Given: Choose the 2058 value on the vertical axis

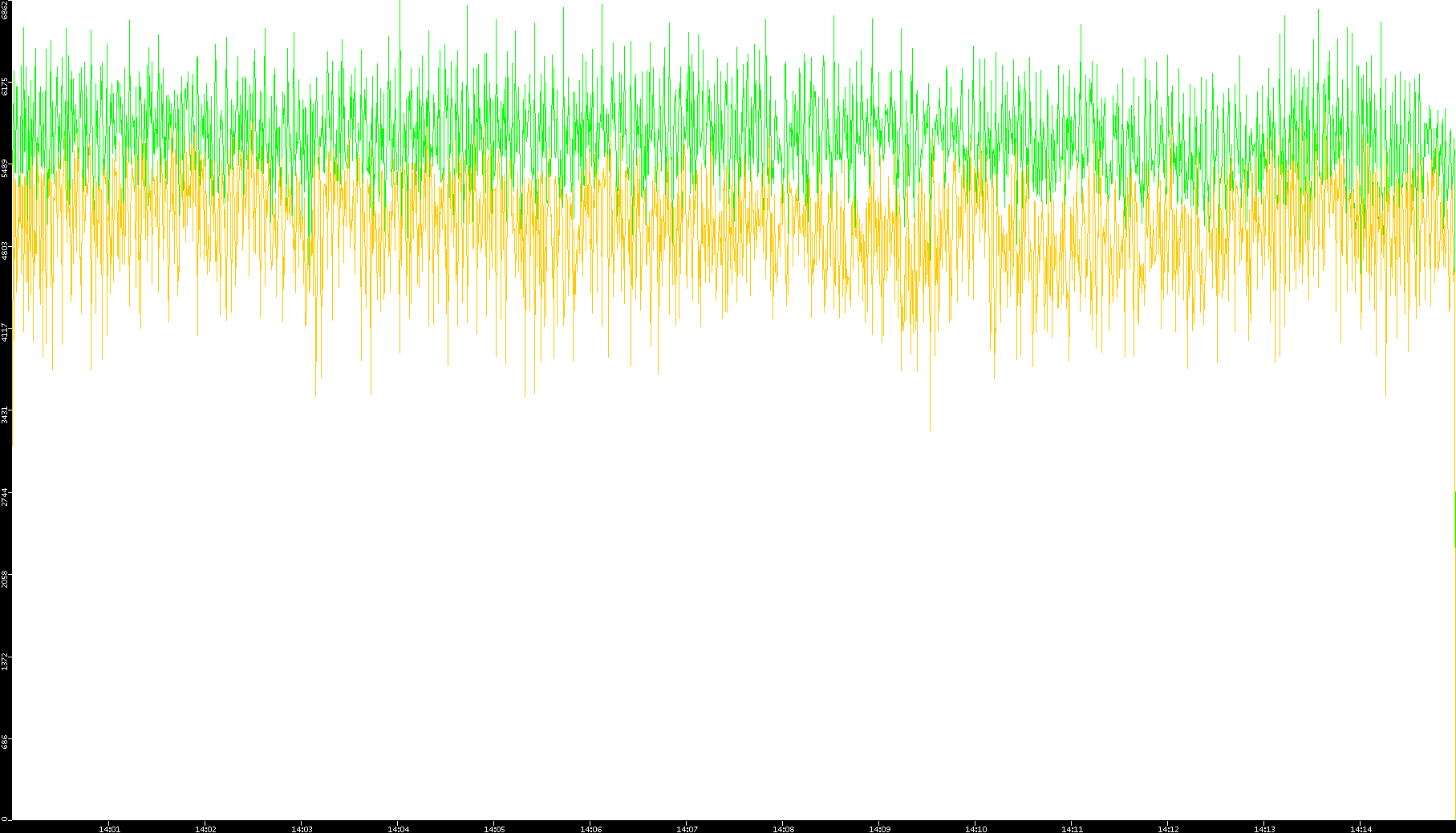Looking at the screenshot, I should pos(5,579).
